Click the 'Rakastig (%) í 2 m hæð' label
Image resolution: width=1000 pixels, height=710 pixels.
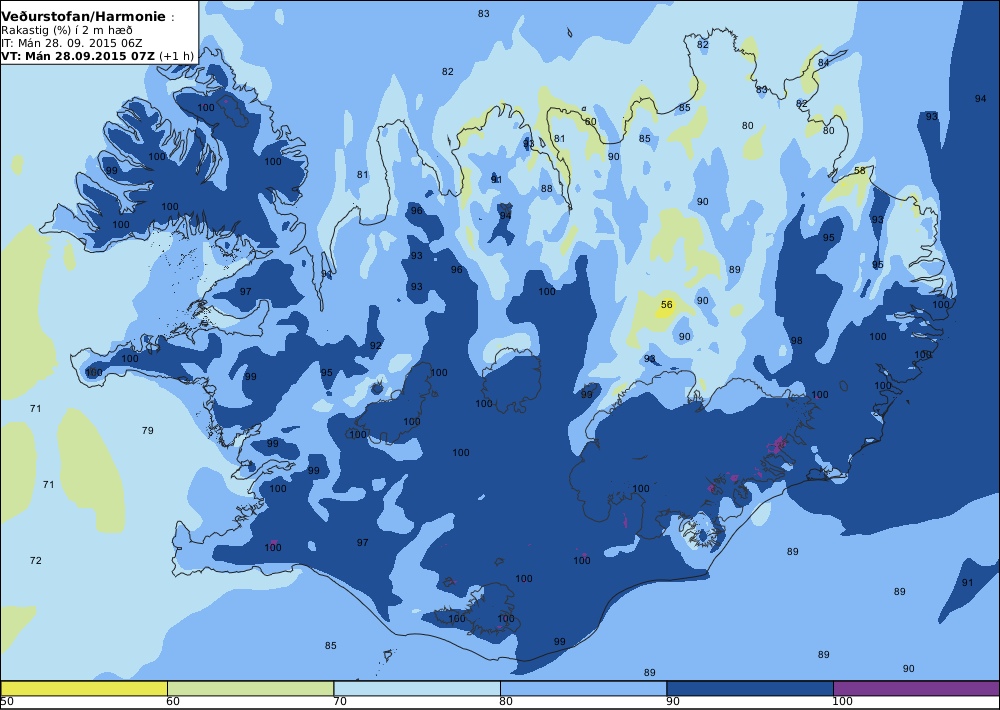[66, 31]
